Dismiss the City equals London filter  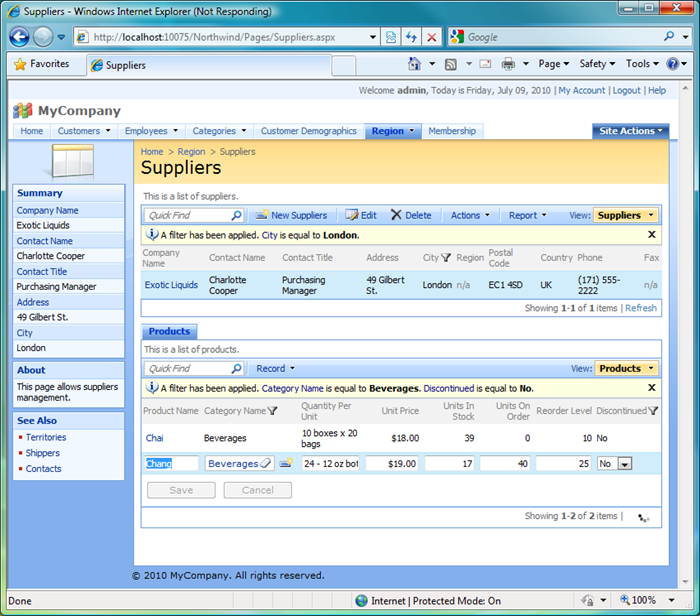[x=652, y=235]
